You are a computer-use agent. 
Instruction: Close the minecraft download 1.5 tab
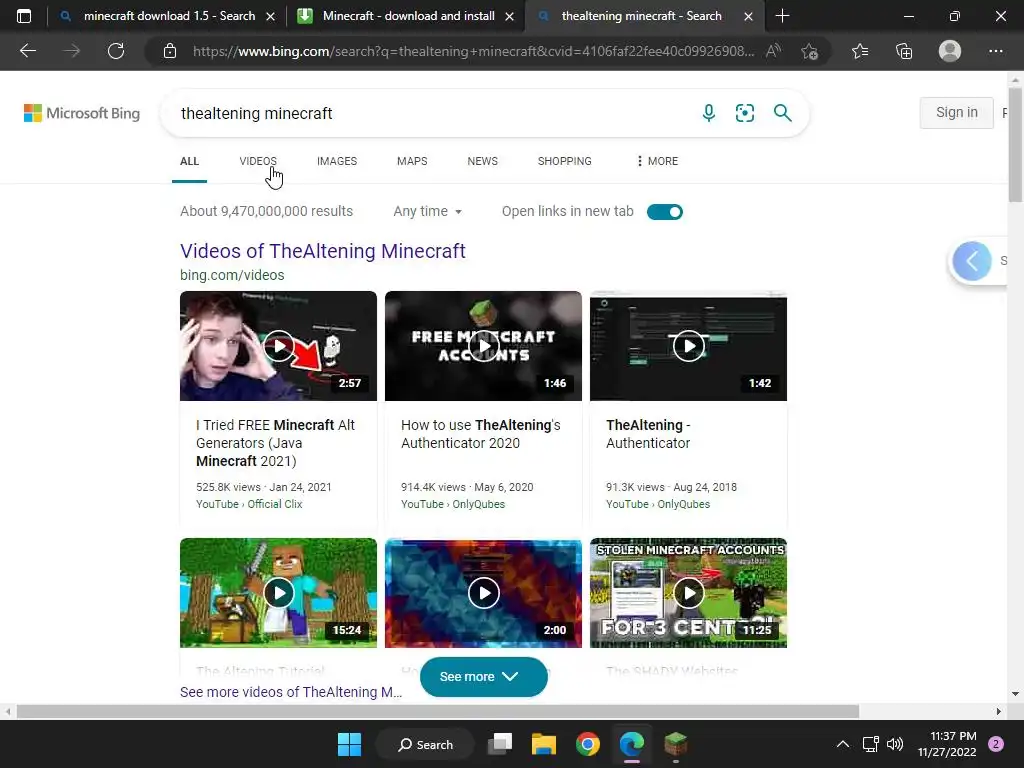(270, 16)
